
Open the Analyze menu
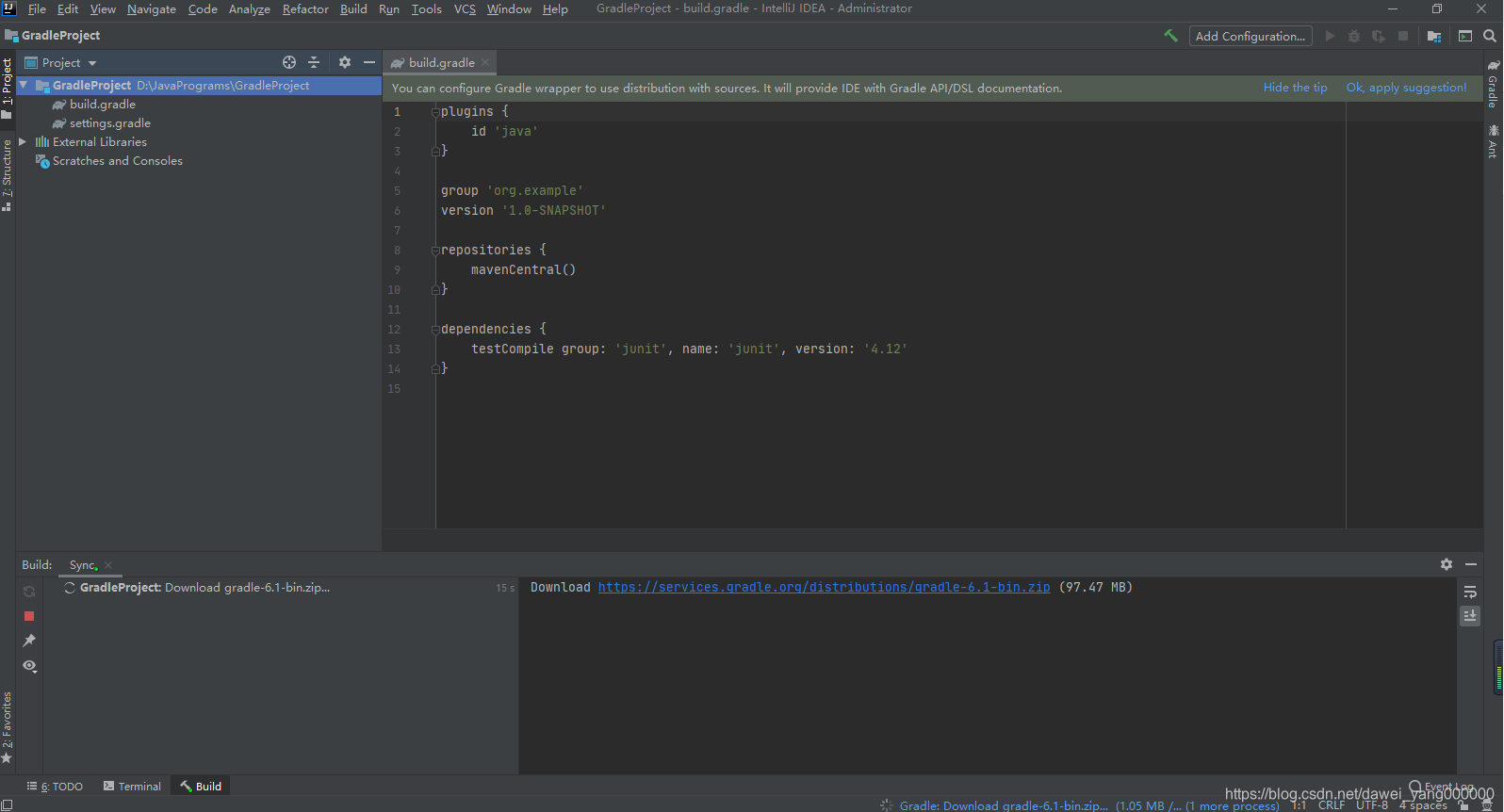tap(250, 8)
